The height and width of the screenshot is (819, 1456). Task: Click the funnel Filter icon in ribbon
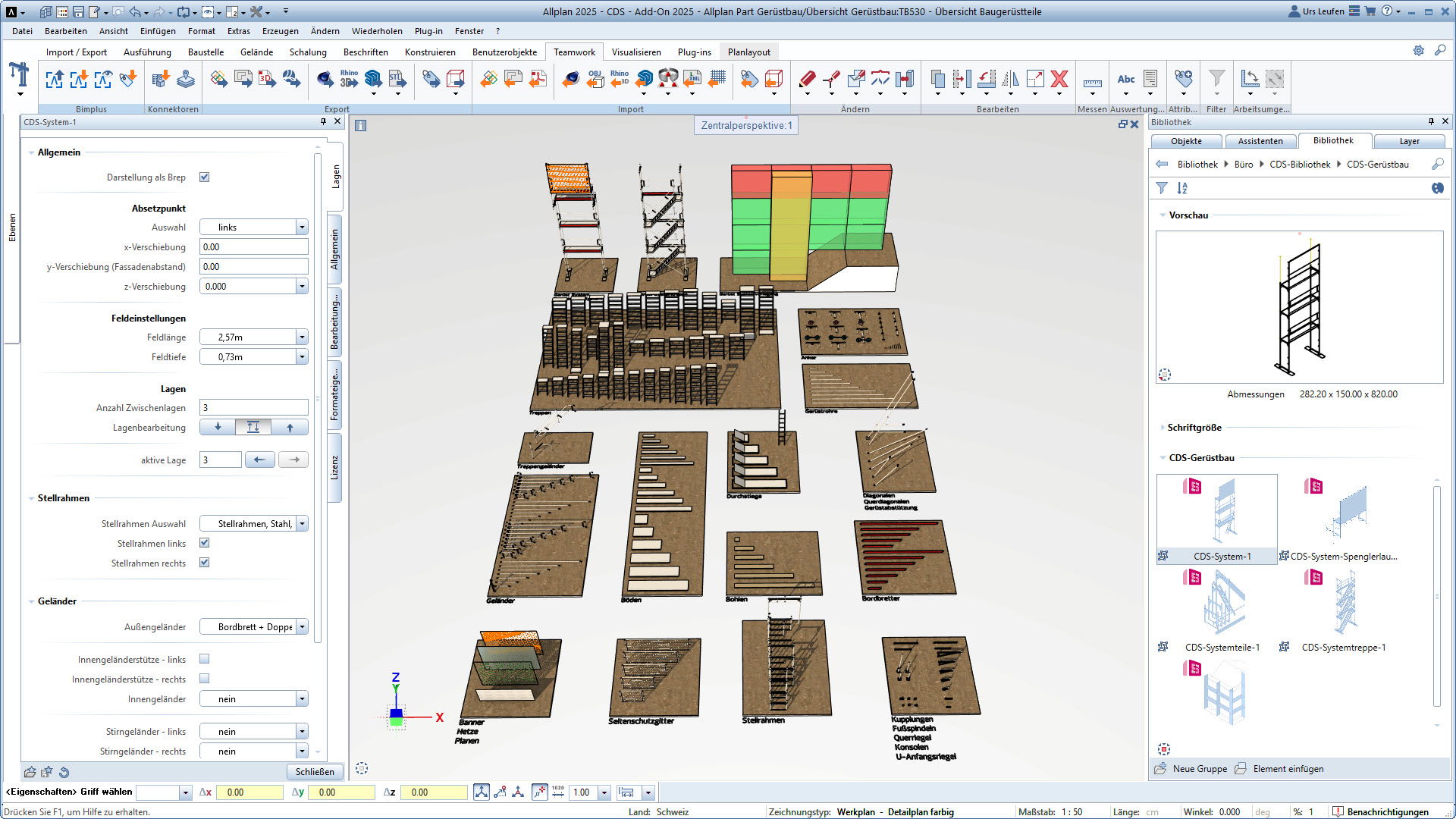click(1216, 78)
